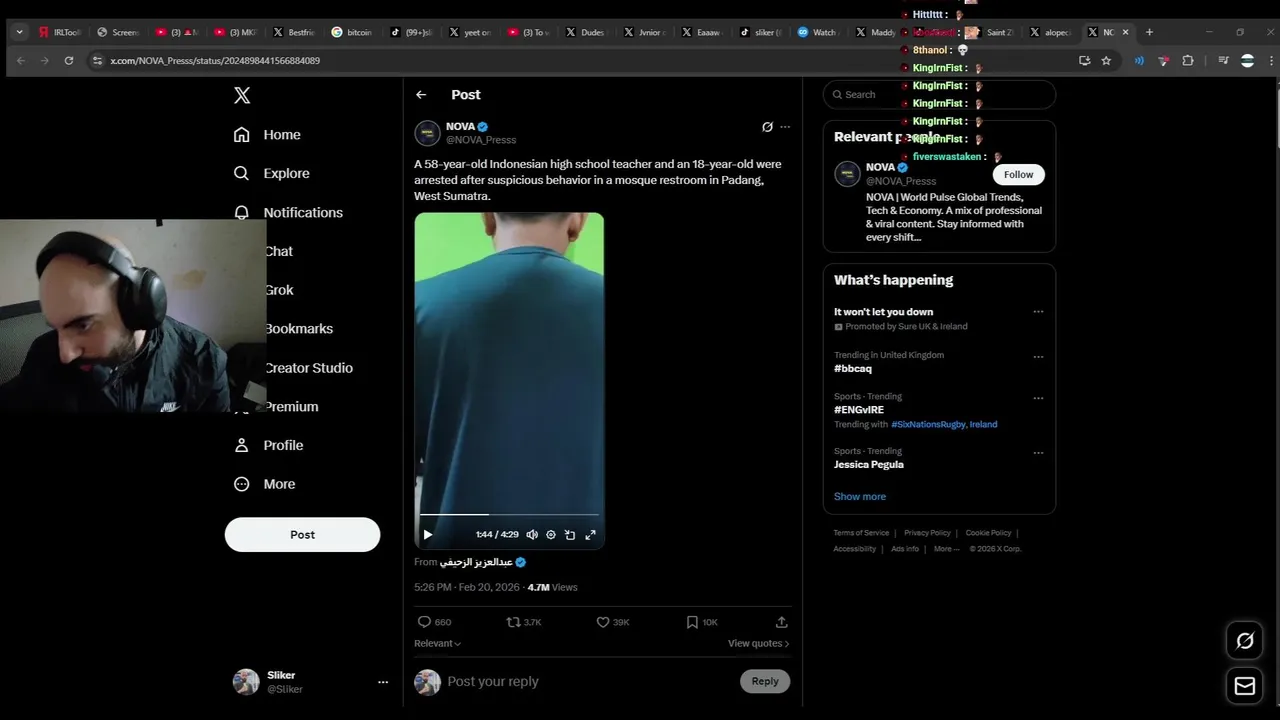Open #SixNationsRugby hashtag link
1280x720 pixels.
(928, 424)
